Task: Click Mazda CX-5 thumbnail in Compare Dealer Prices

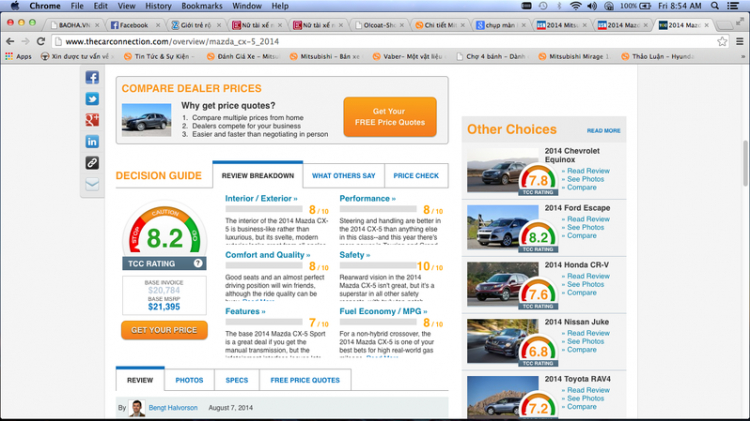Action: click(x=146, y=120)
